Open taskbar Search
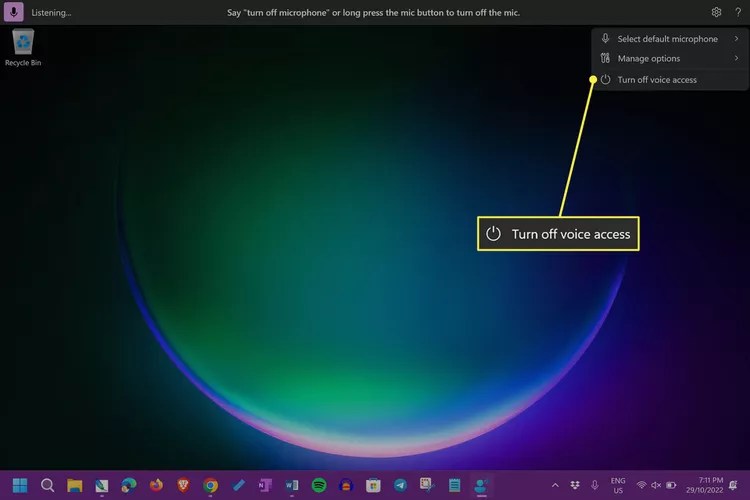This screenshot has height=500, width=750. point(47,485)
